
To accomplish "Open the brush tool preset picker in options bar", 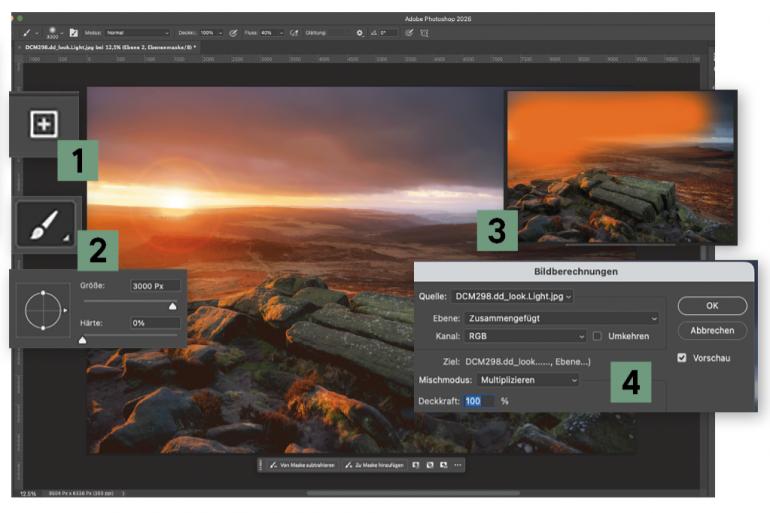I will tap(28, 33).
